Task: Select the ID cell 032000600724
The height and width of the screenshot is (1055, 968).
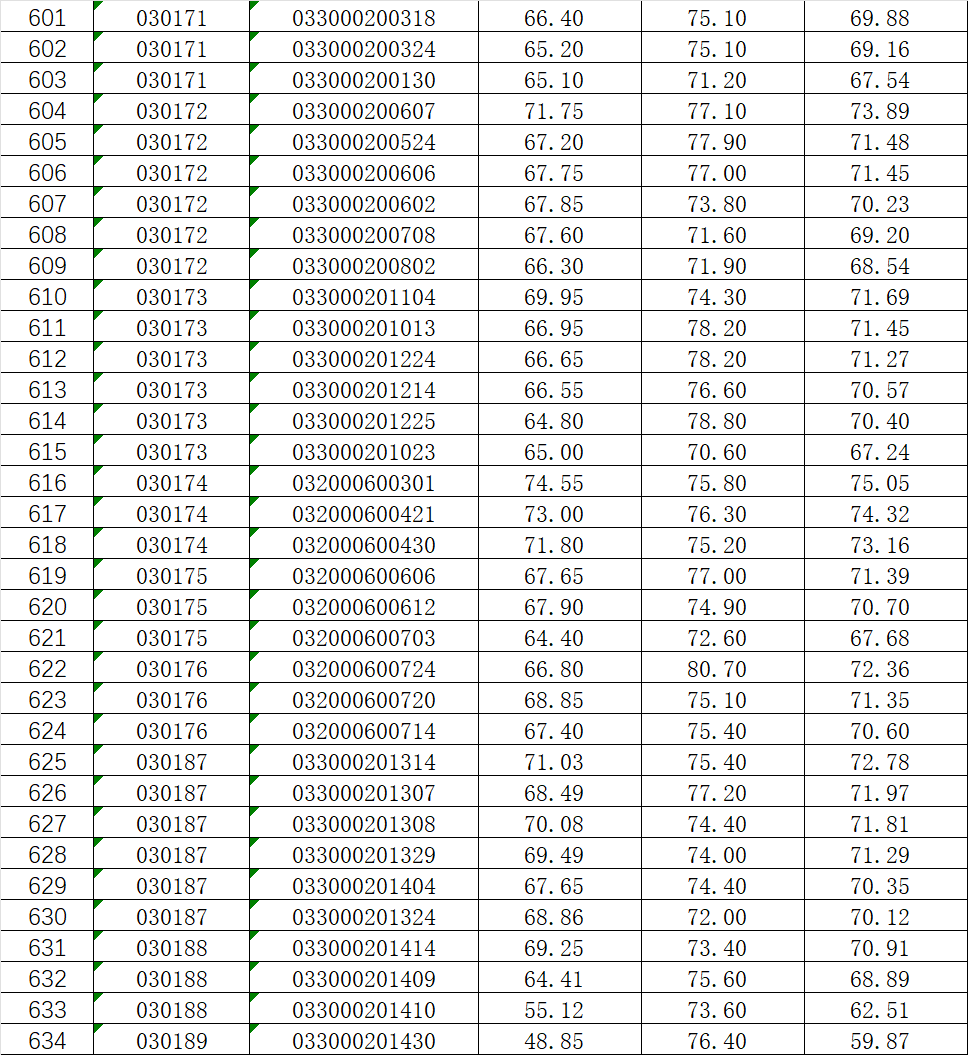Action: [364, 669]
